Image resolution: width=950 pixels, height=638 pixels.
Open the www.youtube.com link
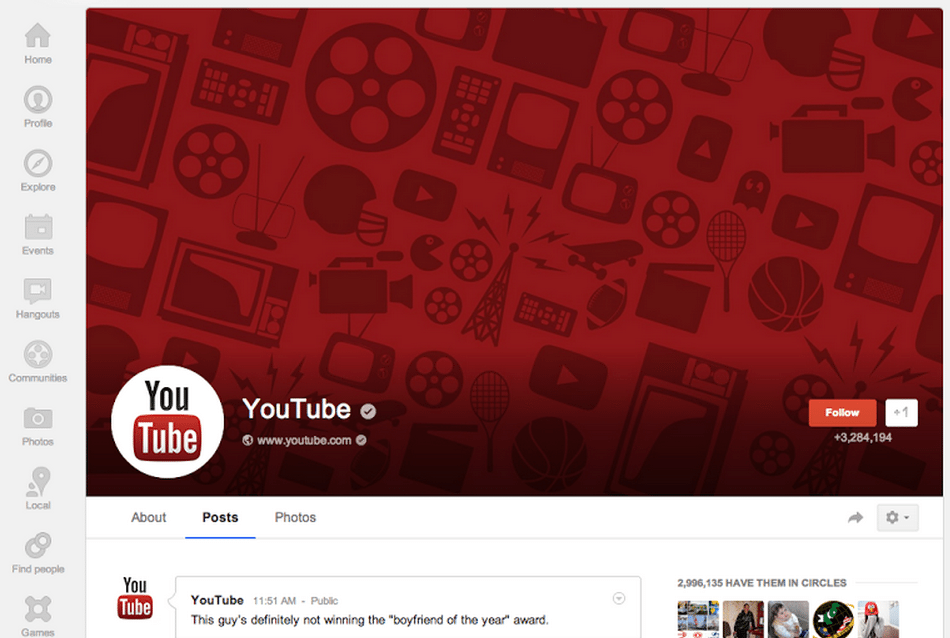coord(304,440)
